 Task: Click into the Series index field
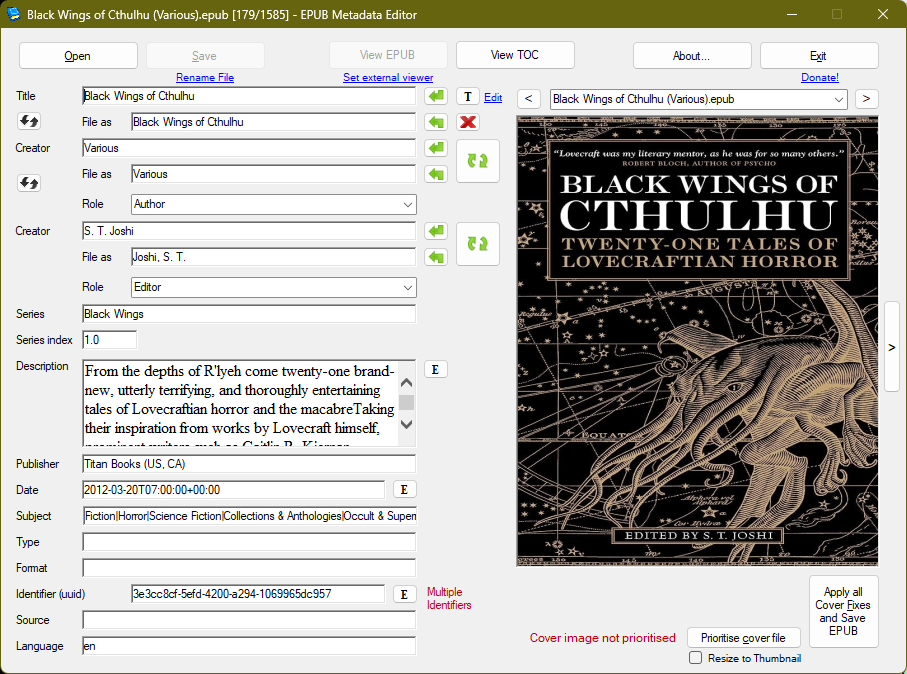point(109,340)
